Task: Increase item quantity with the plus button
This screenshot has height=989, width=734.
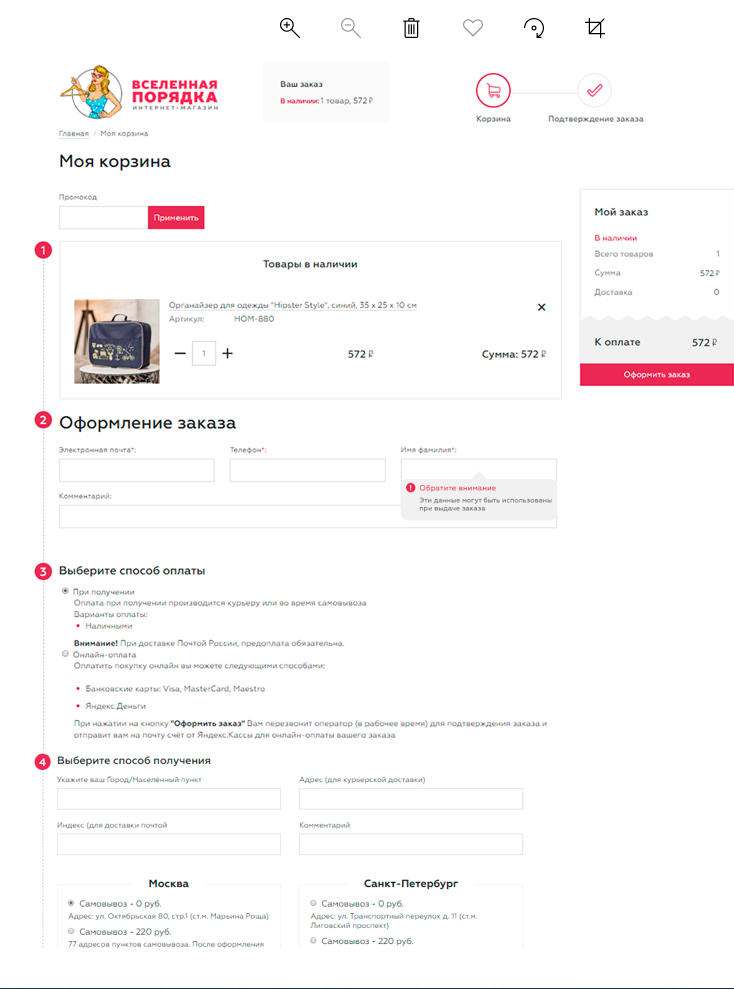Action: tap(228, 353)
